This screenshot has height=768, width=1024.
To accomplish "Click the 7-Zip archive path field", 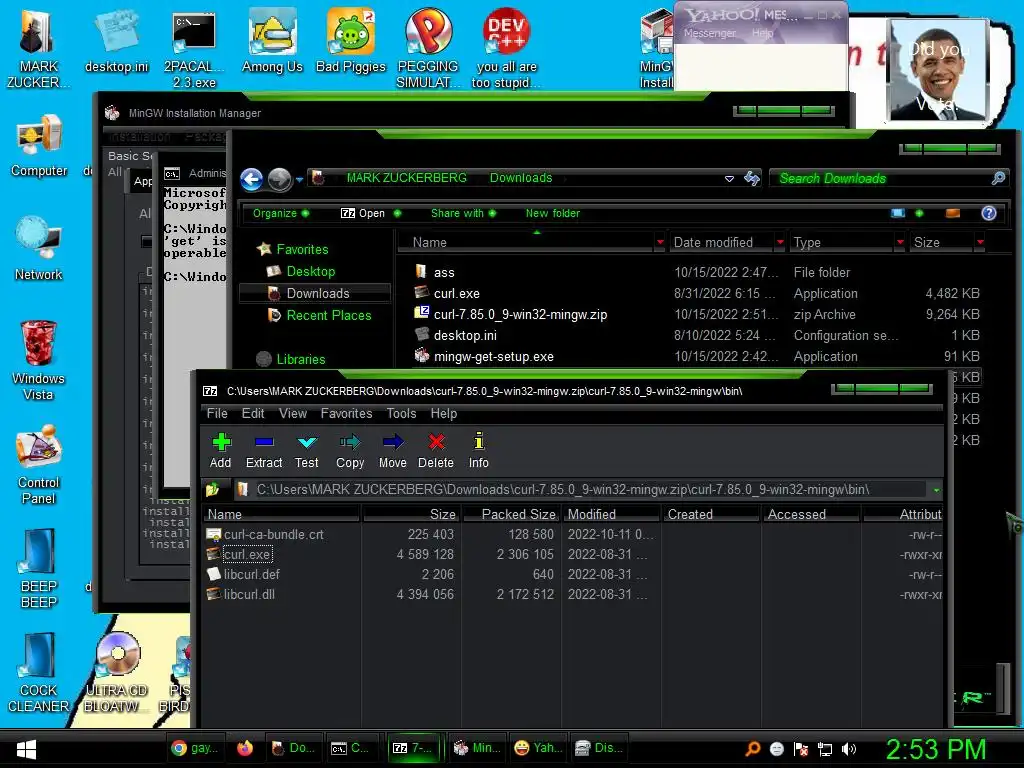I will [x=580, y=489].
